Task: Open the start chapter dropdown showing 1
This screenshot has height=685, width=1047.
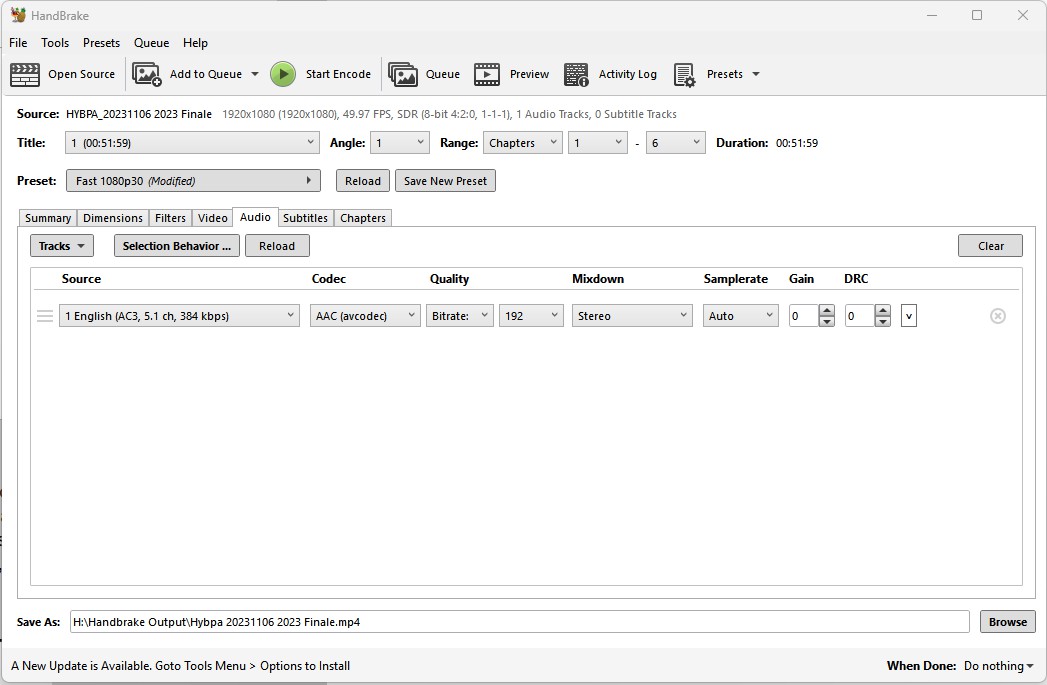Action: pyautogui.click(x=598, y=143)
